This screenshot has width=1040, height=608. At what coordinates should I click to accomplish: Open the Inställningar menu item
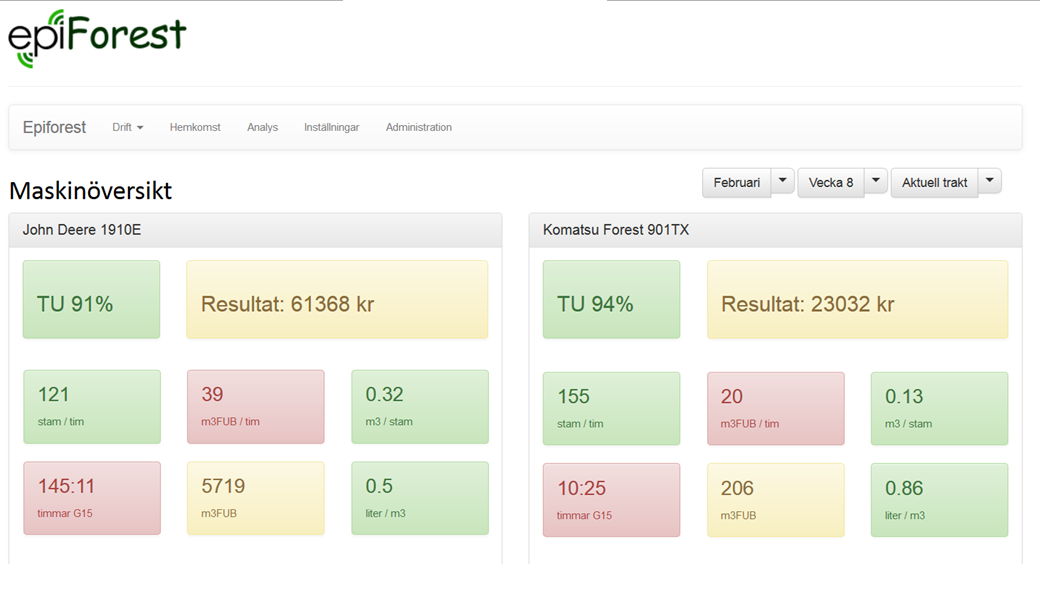(x=332, y=127)
